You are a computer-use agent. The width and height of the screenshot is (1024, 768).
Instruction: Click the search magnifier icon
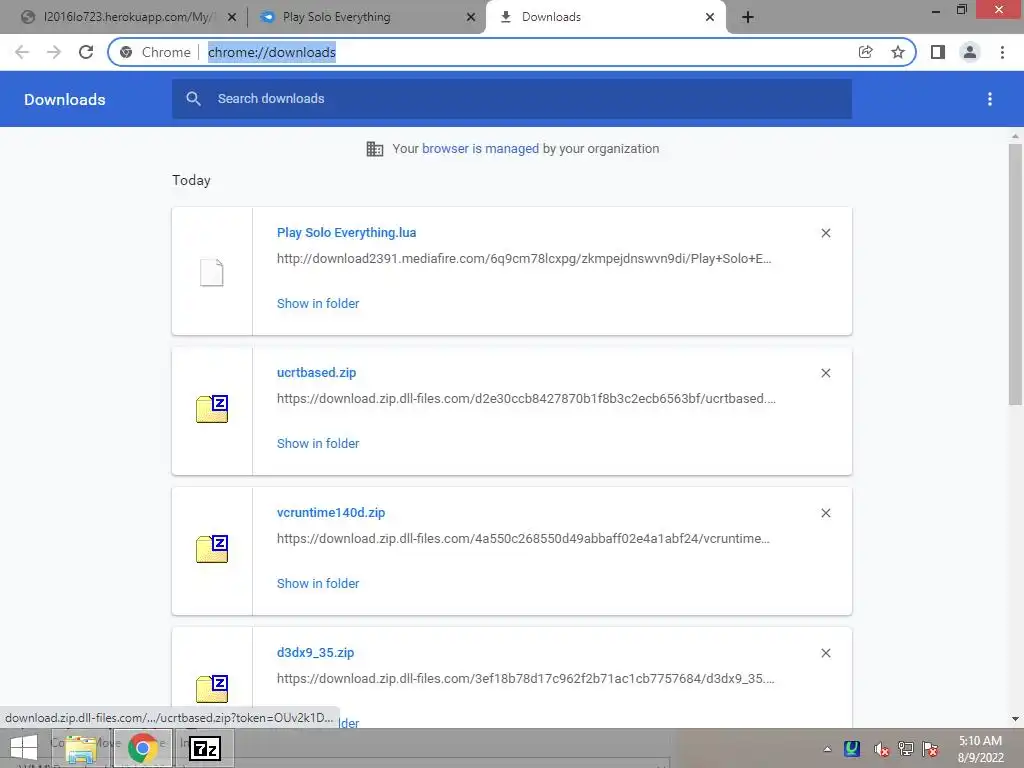click(x=193, y=99)
